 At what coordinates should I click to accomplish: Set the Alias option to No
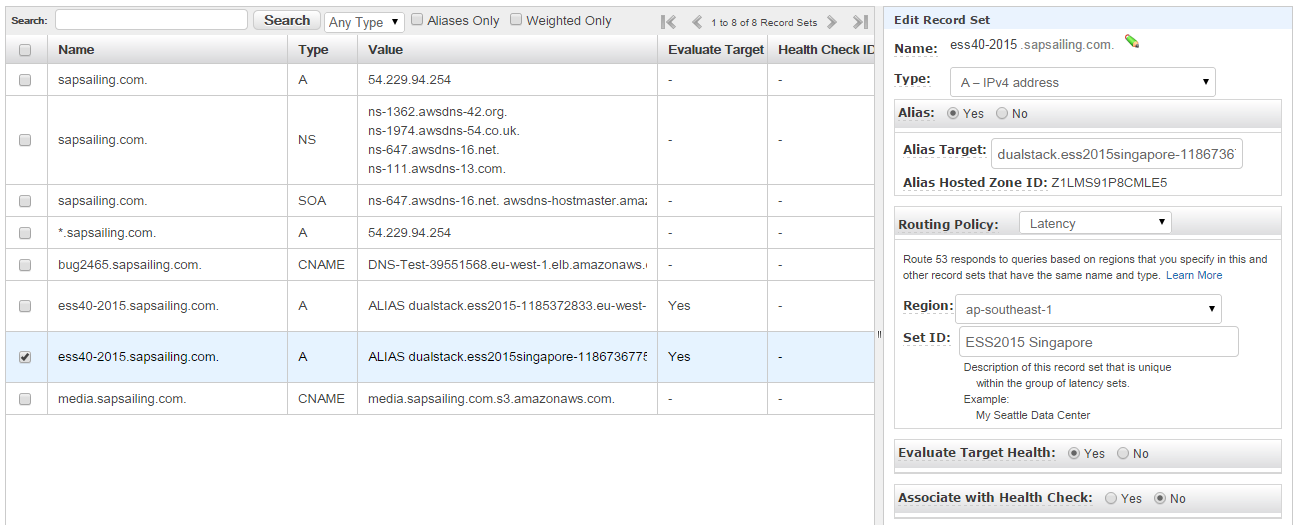(x=1002, y=114)
